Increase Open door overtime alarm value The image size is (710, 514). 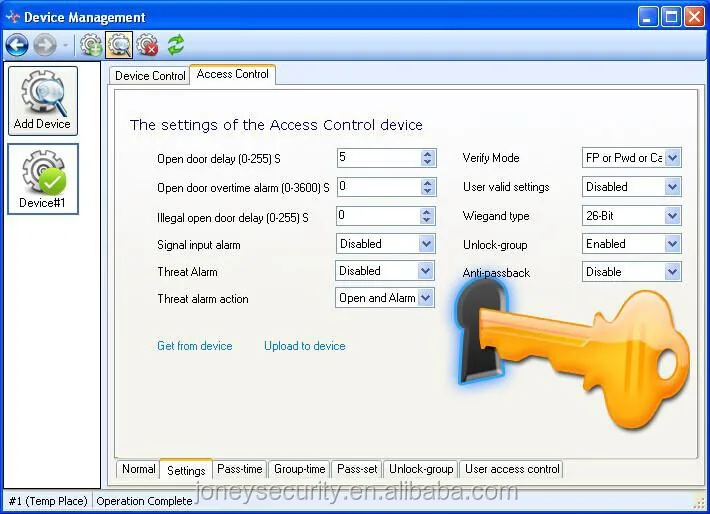coord(427,183)
